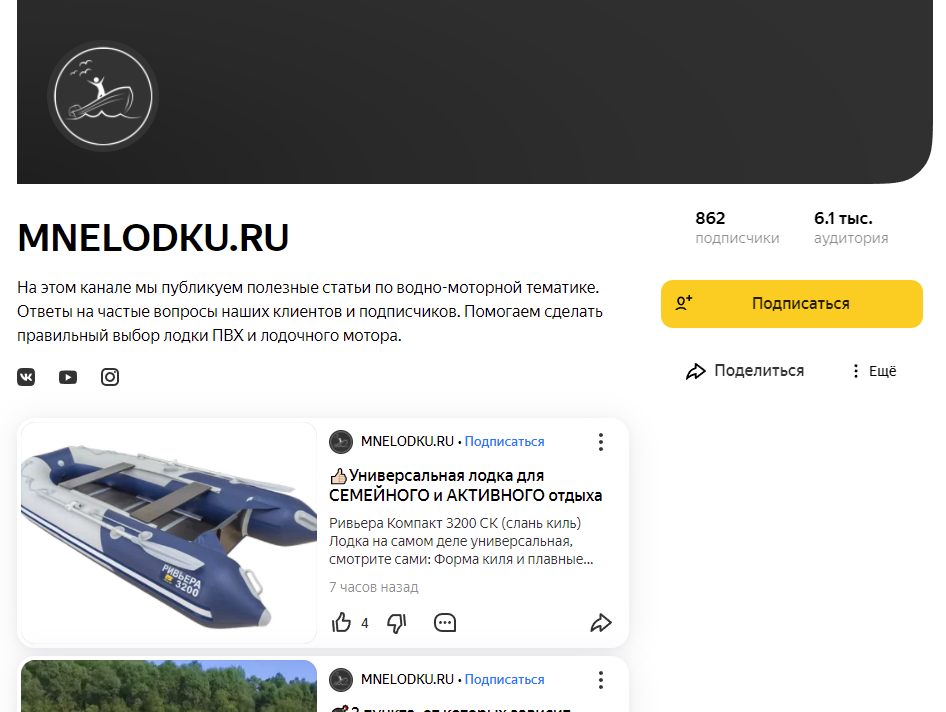Dislike the universal boat post
This screenshot has height=712, width=946.
(x=396, y=623)
